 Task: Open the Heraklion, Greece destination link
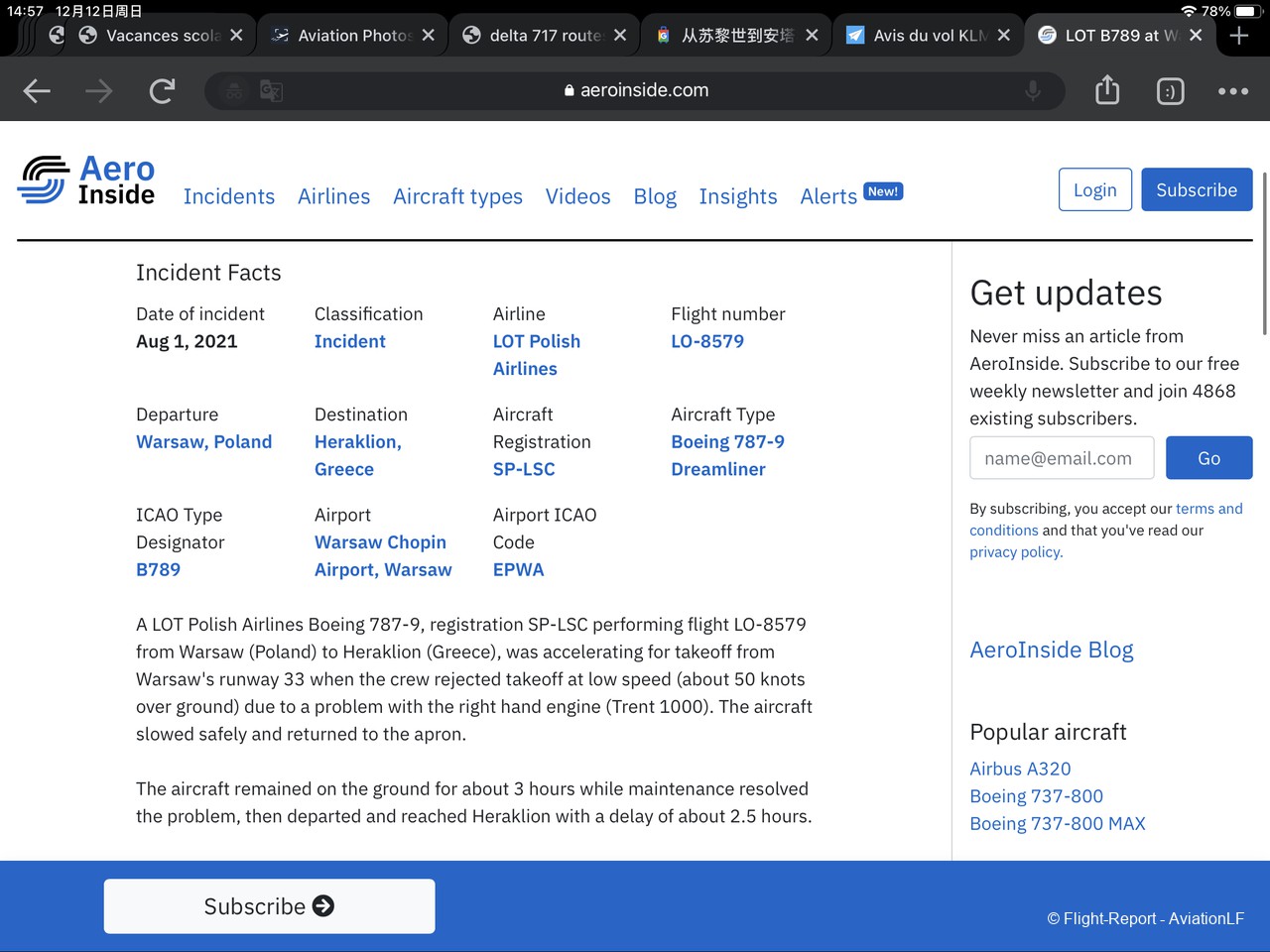(x=358, y=455)
